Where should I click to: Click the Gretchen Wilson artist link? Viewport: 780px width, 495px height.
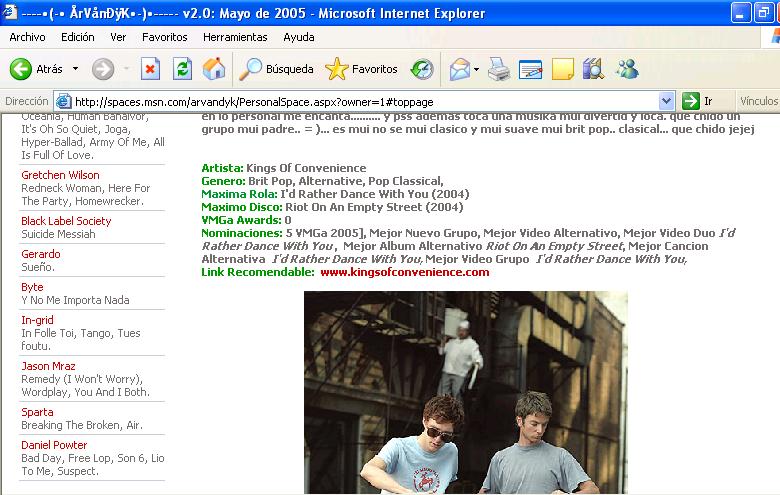tap(60, 175)
